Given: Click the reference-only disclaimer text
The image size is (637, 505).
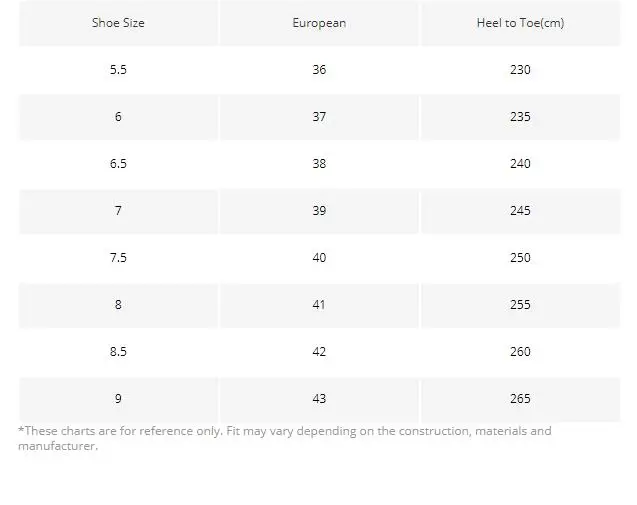Looking at the screenshot, I should coord(285,438).
